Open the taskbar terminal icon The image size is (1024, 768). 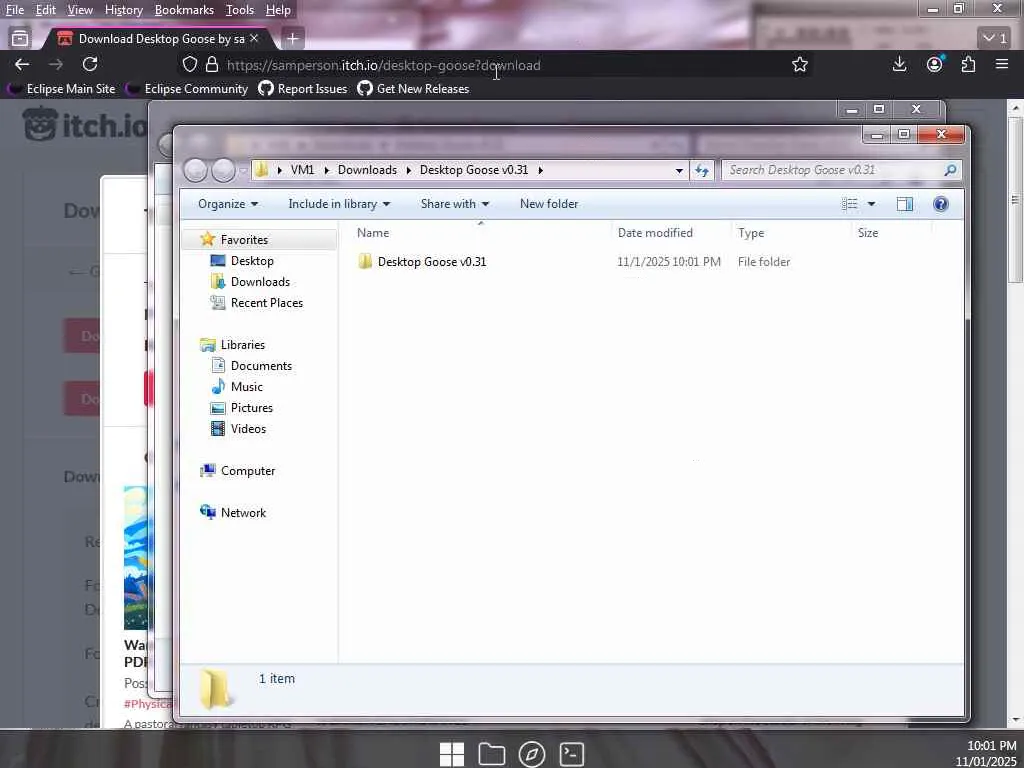click(571, 754)
